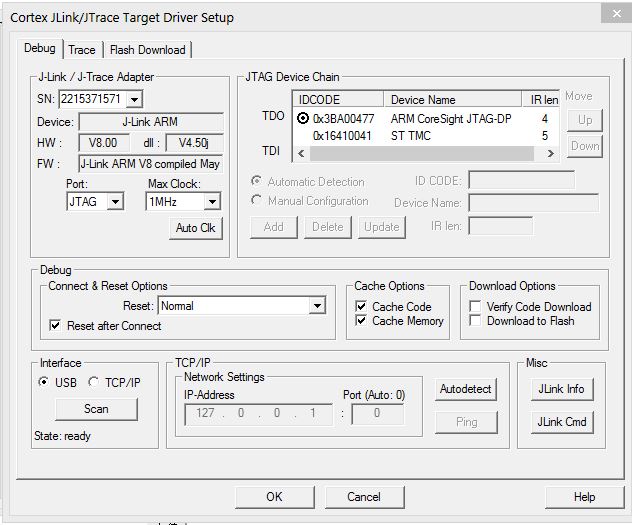The height and width of the screenshot is (525, 632).
Task: Click the Device J-Link ARM field
Action: click(x=151, y=122)
